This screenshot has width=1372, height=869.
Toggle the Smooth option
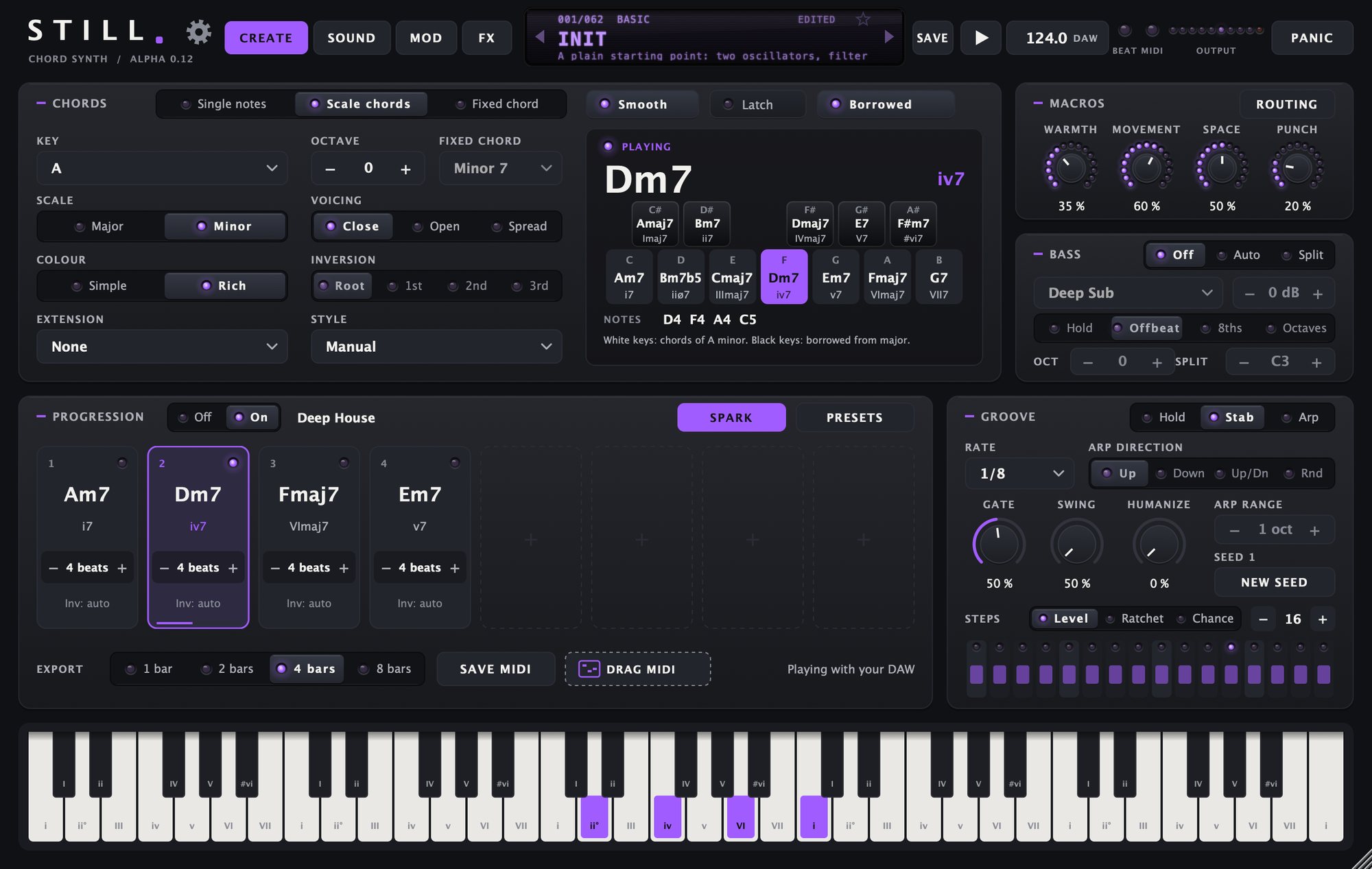point(642,104)
